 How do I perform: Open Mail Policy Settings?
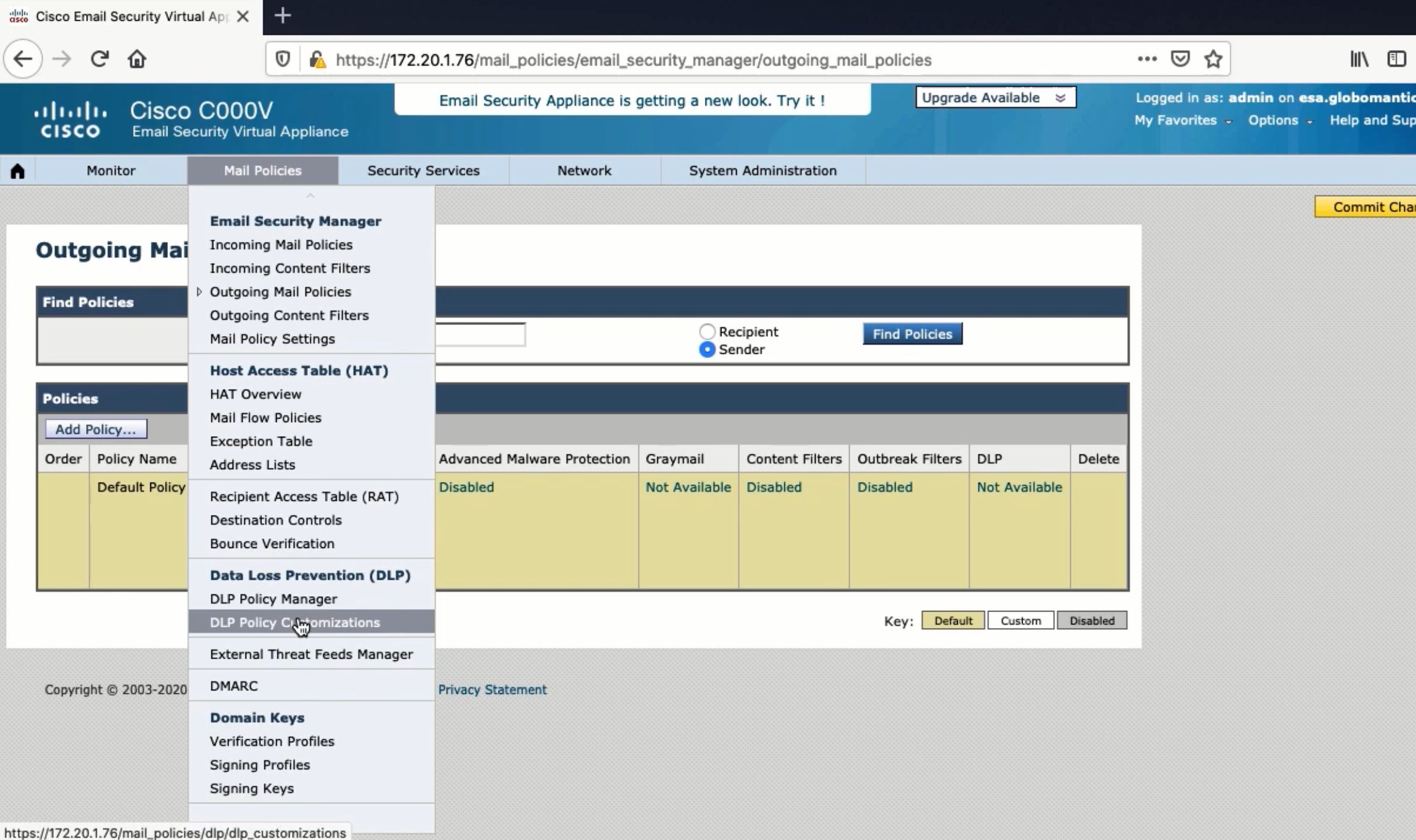pyautogui.click(x=272, y=339)
